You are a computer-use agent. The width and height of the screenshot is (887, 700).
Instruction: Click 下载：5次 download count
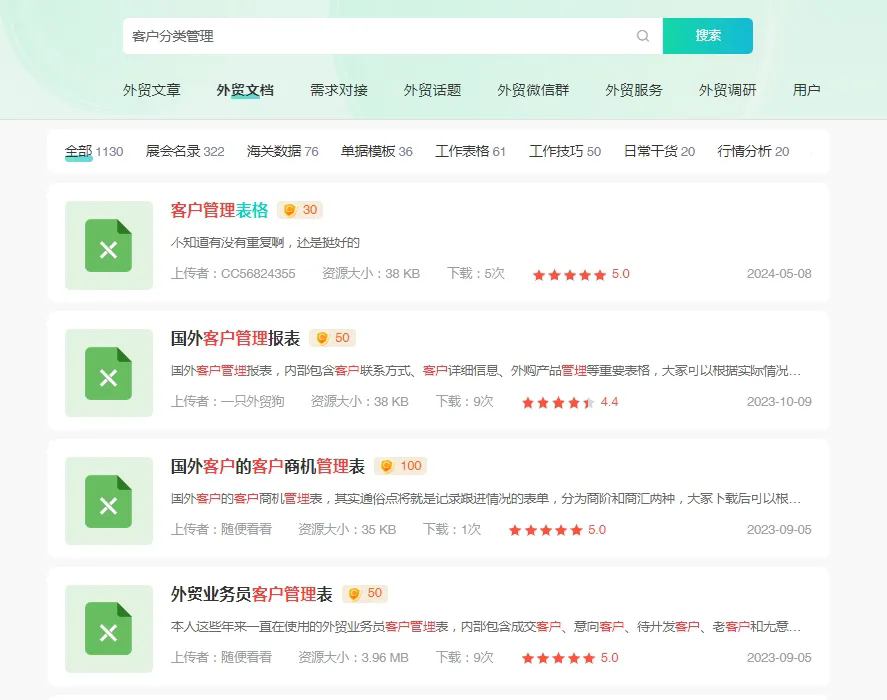476,274
